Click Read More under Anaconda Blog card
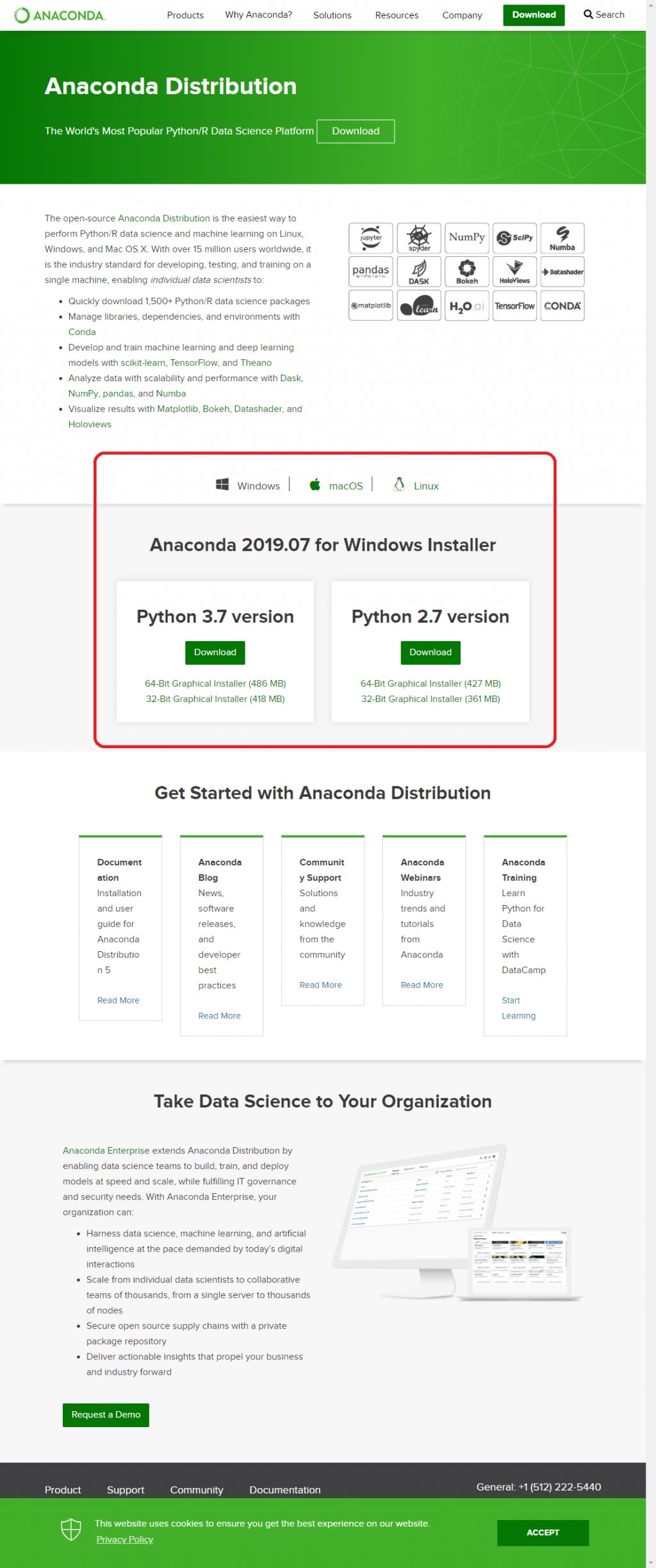Image resolution: width=656 pixels, height=1568 pixels. click(219, 1016)
